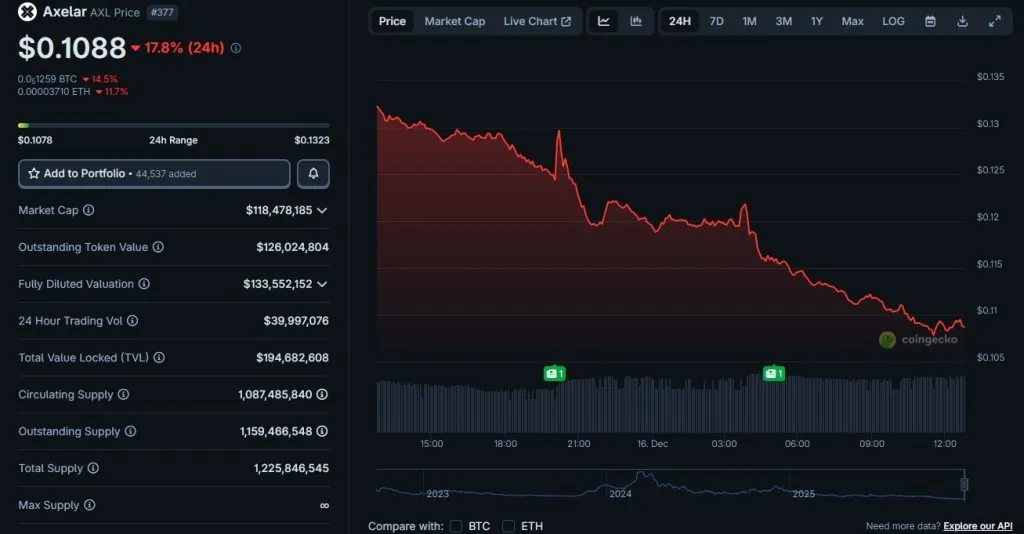Download the chart data
The image size is (1024, 534).
click(x=962, y=21)
